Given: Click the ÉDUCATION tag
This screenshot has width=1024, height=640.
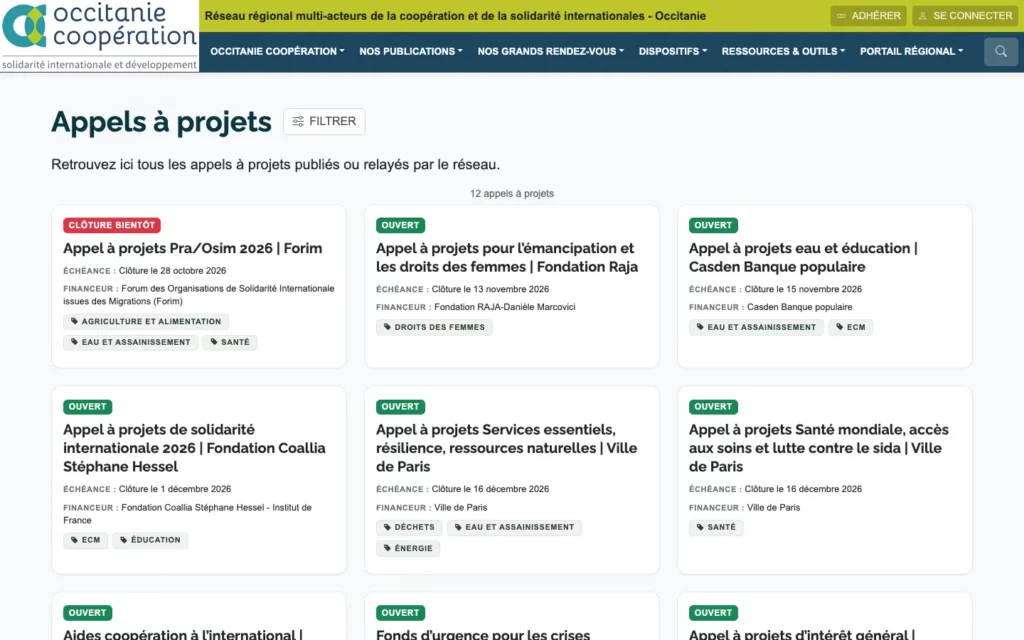Looking at the screenshot, I should pos(150,540).
